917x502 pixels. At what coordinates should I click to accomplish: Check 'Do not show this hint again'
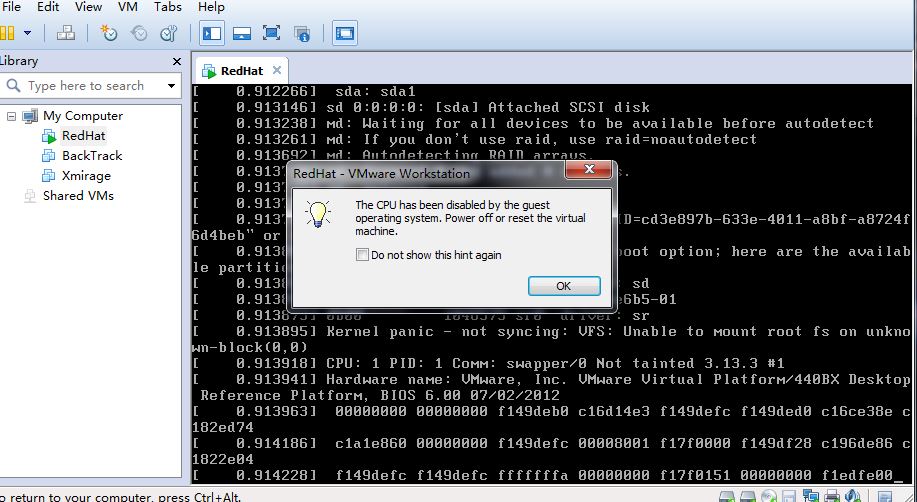[x=363, y=255]
